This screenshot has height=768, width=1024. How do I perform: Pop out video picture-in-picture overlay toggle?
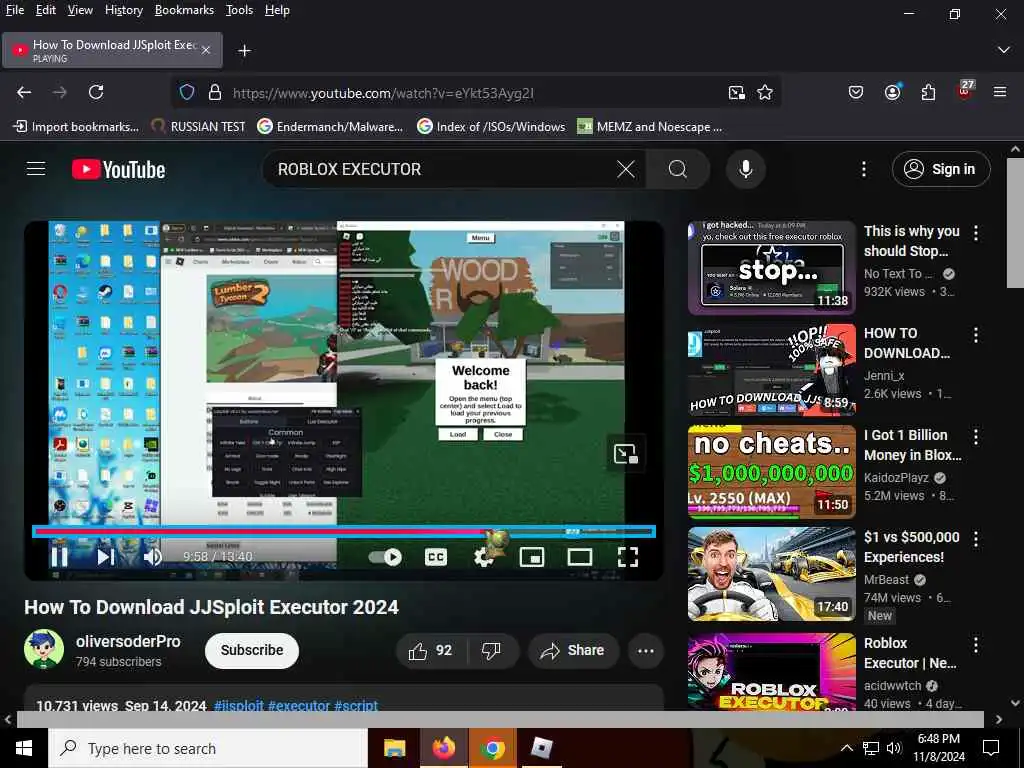tap(626, 453)
